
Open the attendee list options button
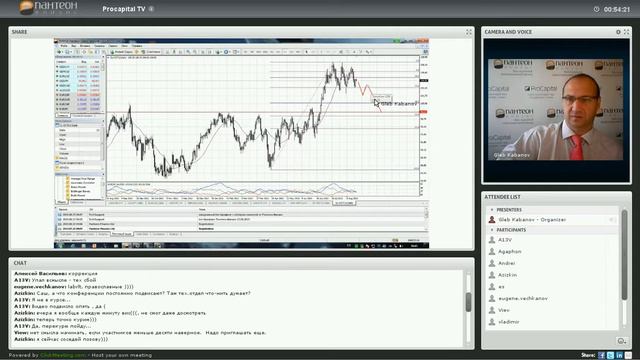621,341
